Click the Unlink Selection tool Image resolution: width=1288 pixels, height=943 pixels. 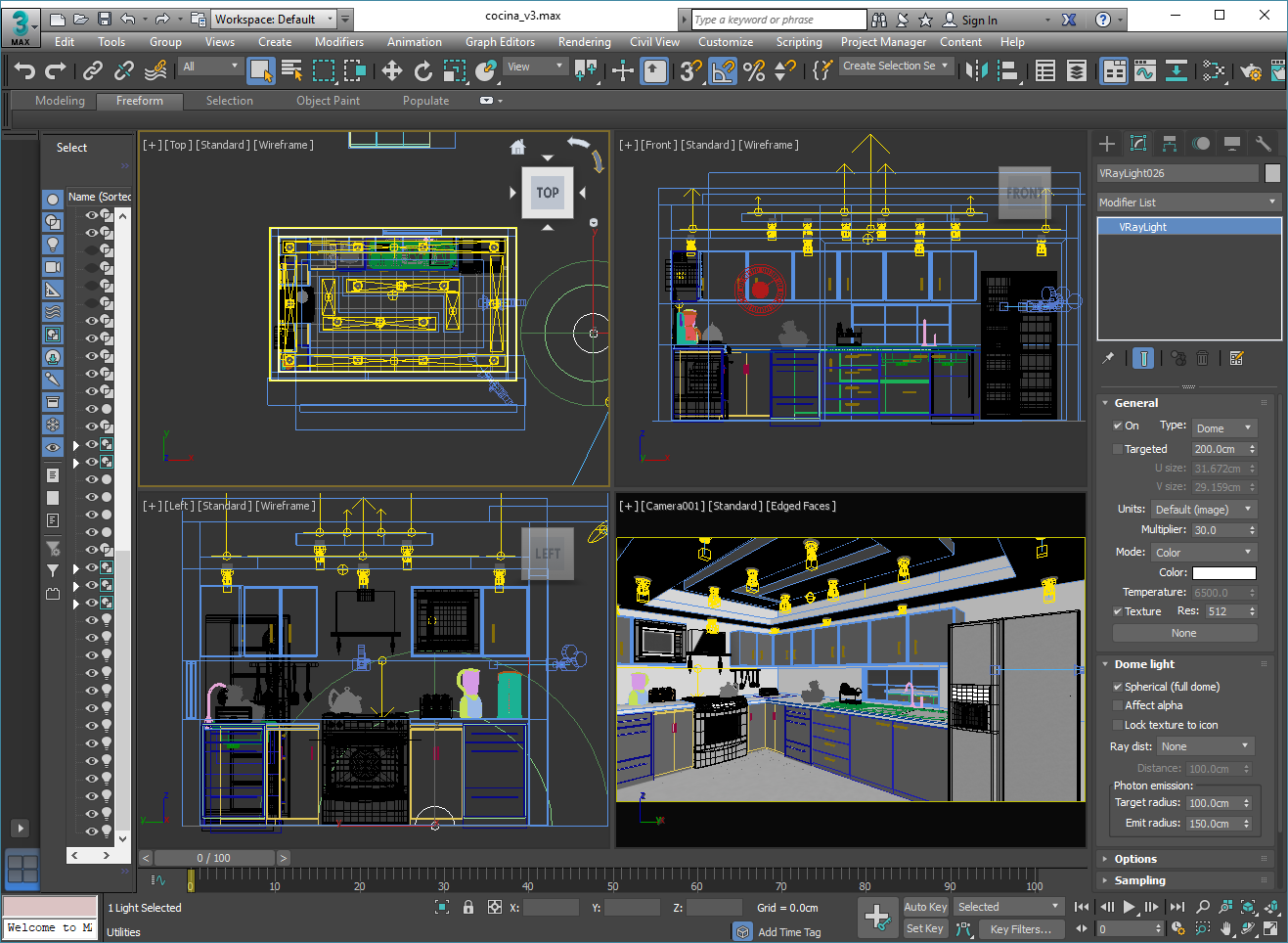coord(124,70)
